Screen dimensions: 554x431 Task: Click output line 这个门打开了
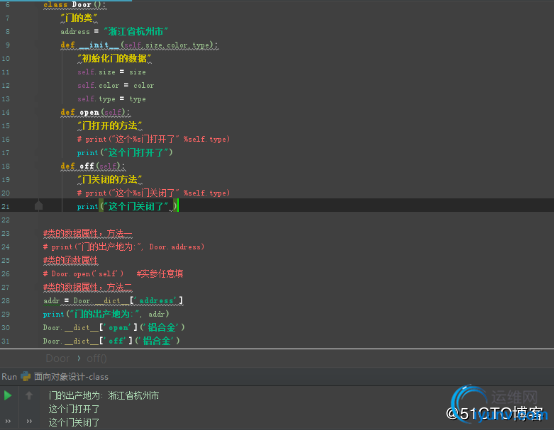coord(74,409)
